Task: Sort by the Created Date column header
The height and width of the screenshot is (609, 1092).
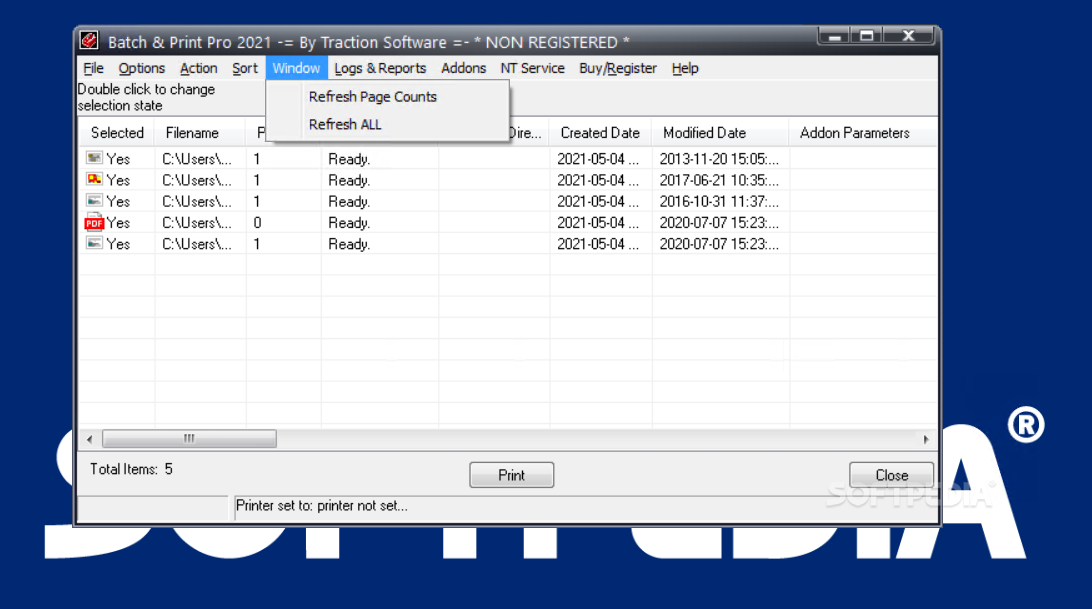Action: pos(600,132)
